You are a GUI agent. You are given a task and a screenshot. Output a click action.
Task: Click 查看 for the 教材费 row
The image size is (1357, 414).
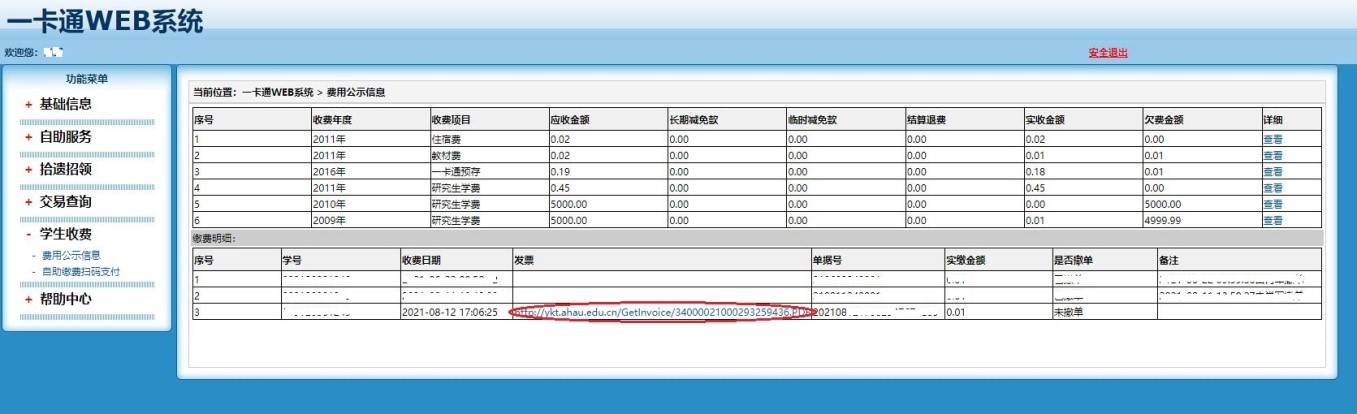1272,156
